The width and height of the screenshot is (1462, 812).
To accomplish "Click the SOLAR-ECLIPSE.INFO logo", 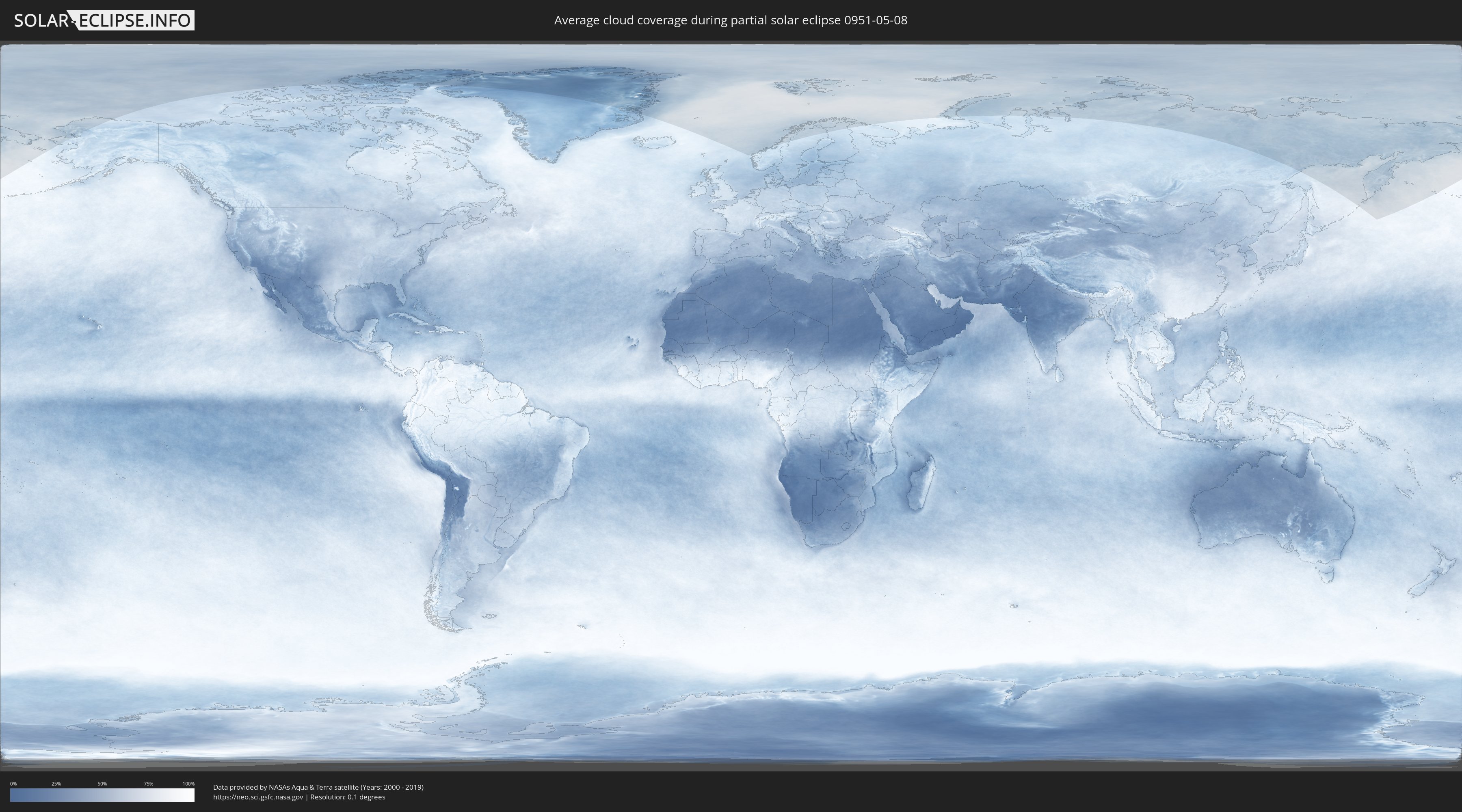I will click(104, 20).
